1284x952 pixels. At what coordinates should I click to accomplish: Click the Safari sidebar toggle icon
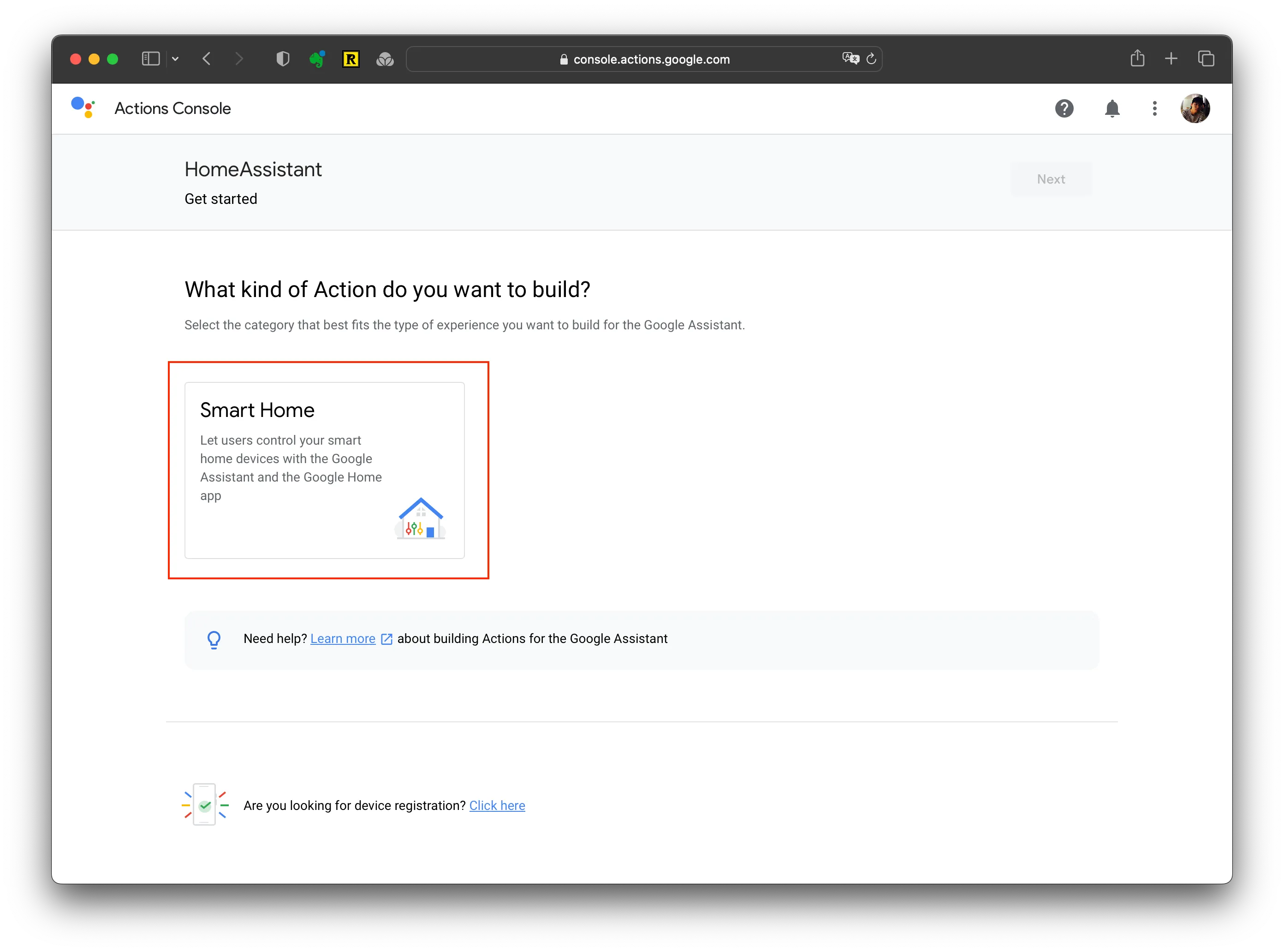coord(150,59)
